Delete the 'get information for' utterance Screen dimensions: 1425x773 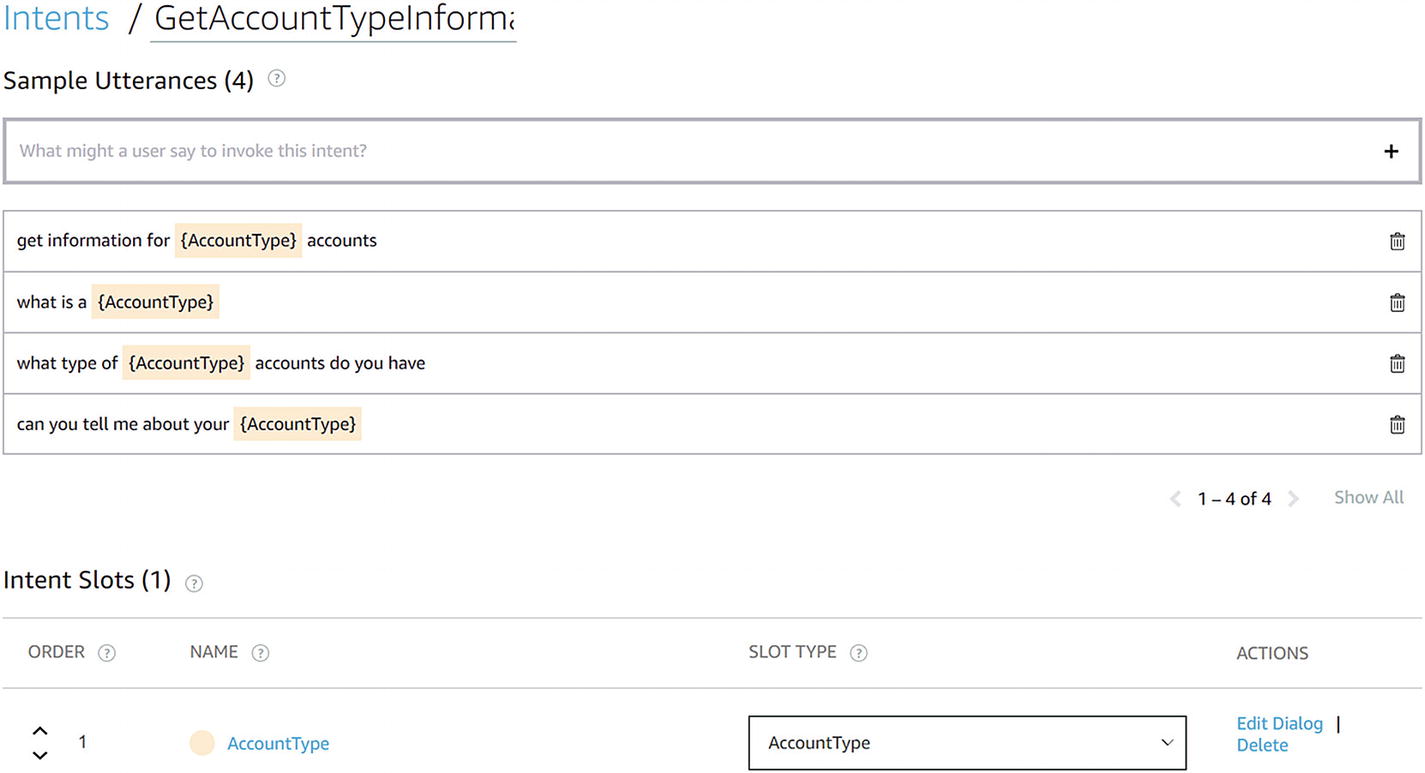(1397, 241)
